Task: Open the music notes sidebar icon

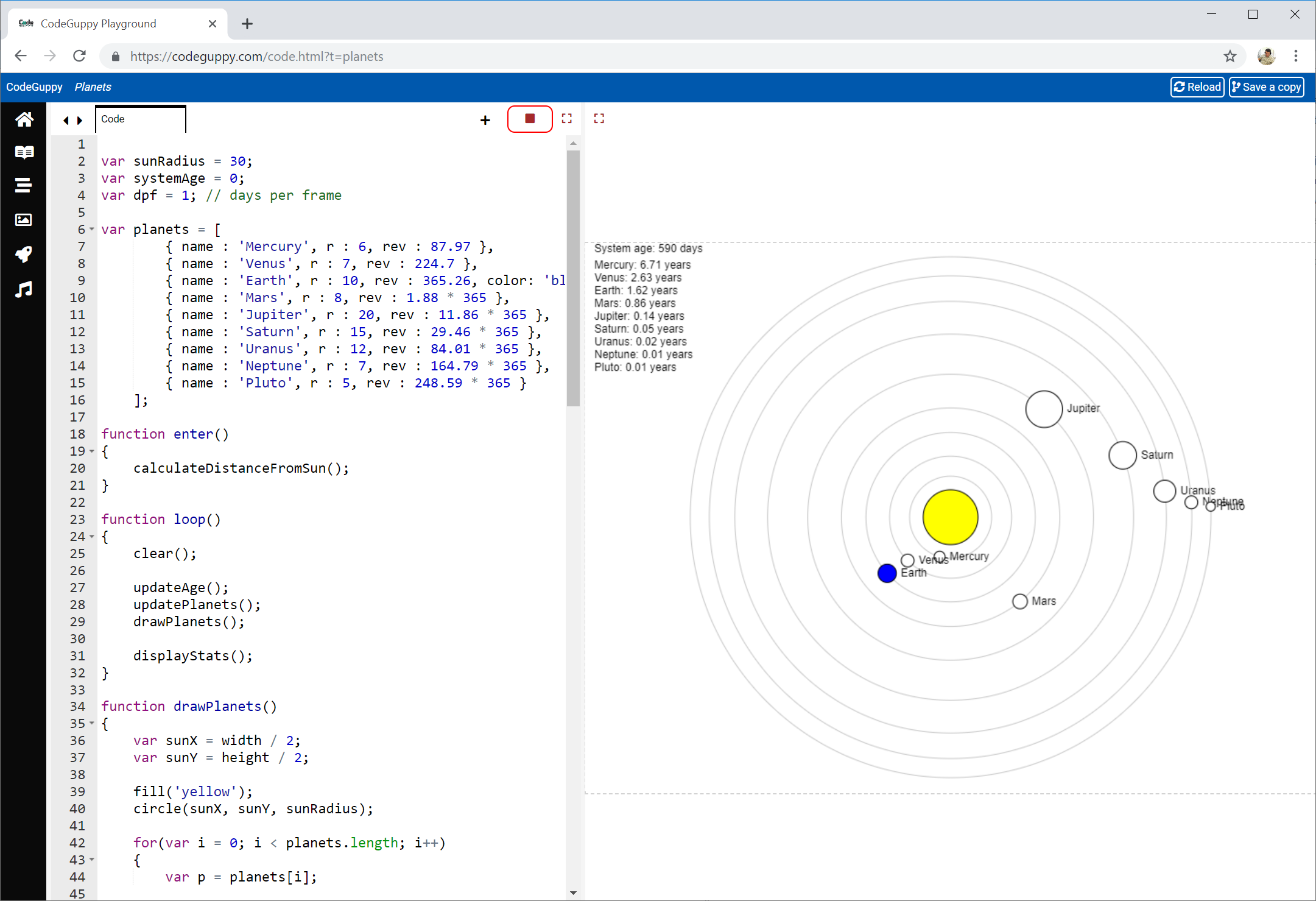Action: point(24,289)
